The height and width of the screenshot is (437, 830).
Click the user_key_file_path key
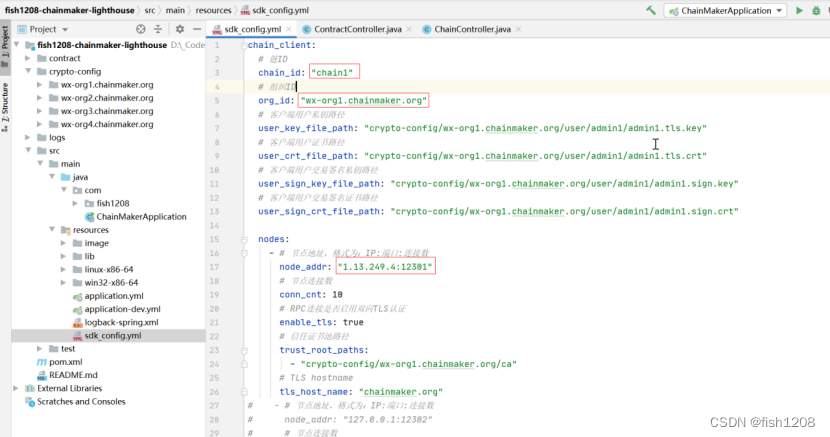click(x=305, y=128)
